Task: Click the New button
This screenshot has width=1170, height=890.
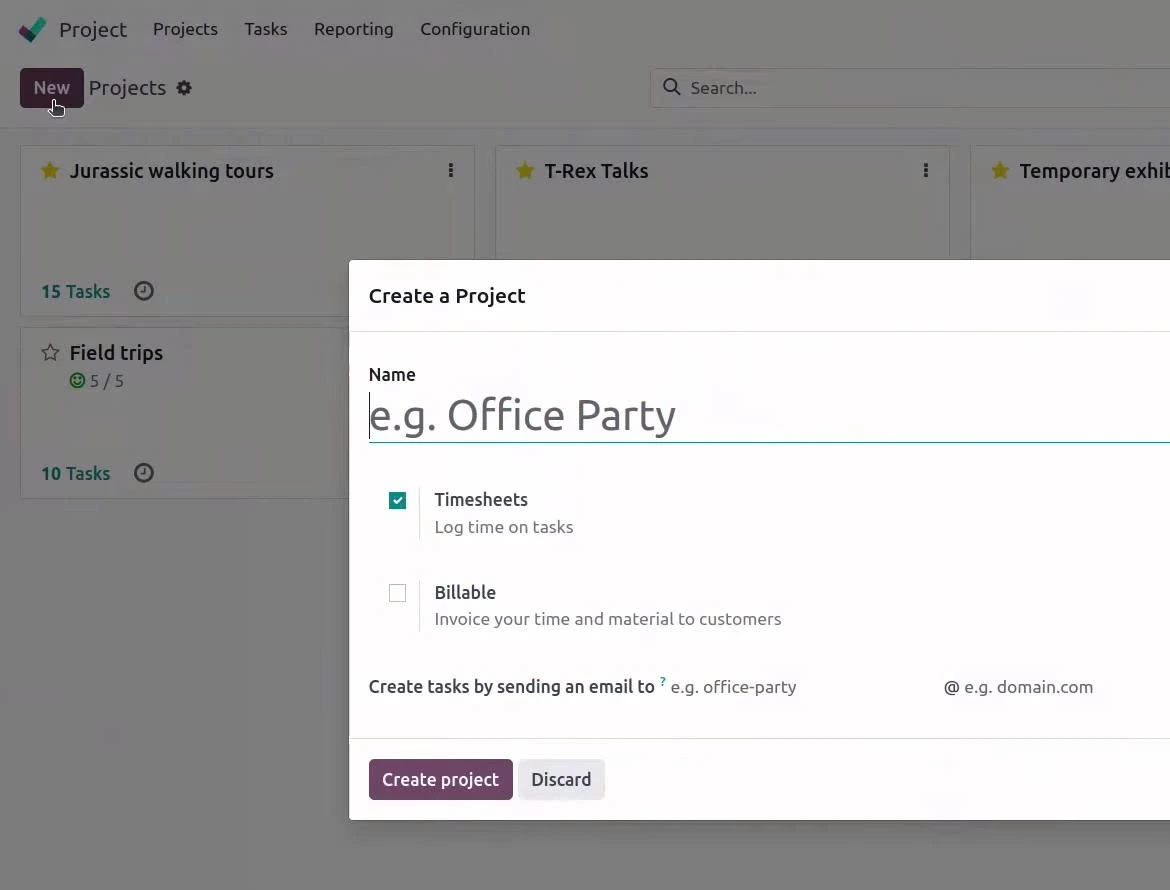Action: point(51,88)
